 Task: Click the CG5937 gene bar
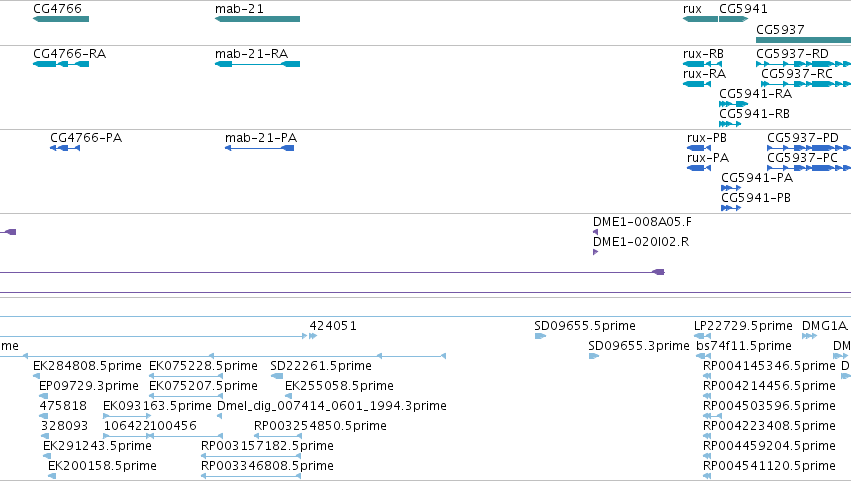[x=803, y=40]
